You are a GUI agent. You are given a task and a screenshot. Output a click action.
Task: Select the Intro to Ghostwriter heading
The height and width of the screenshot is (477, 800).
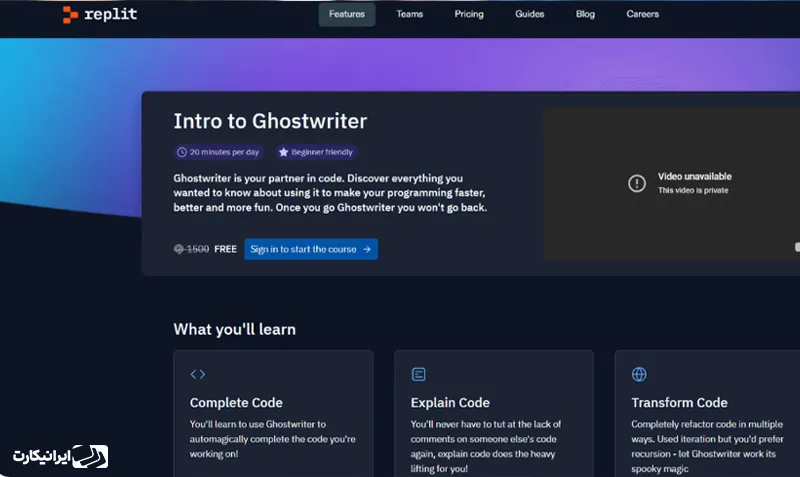pos(270,121)
